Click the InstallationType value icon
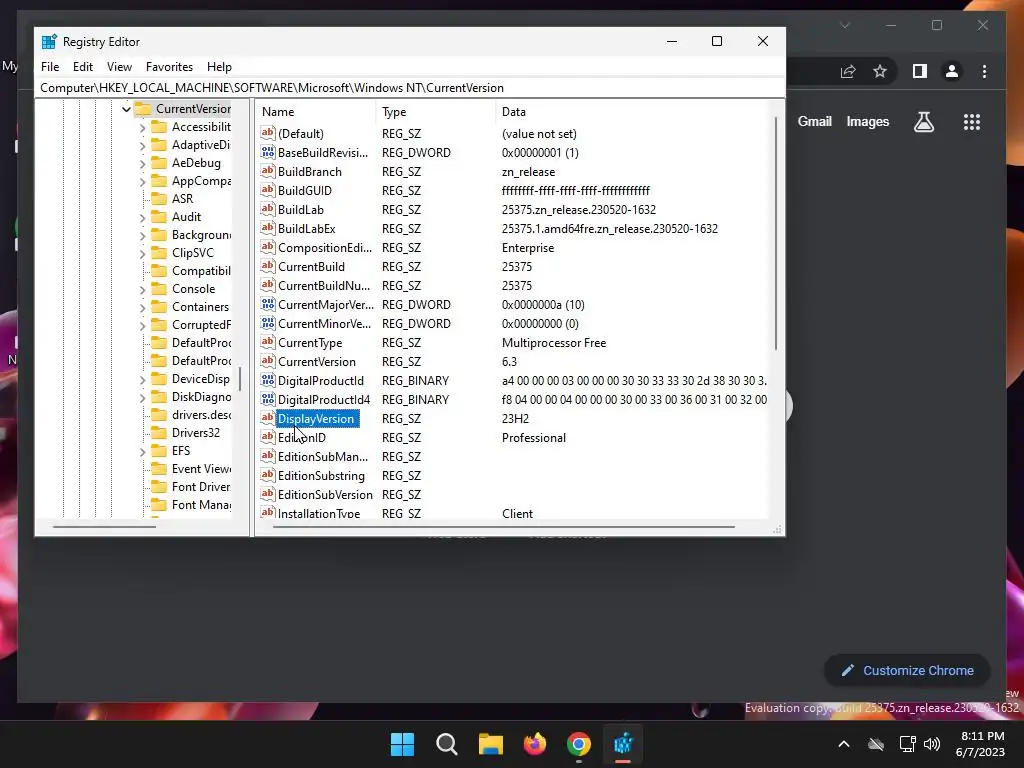Viewport: 1024px width, 768px height. (268, 513)
